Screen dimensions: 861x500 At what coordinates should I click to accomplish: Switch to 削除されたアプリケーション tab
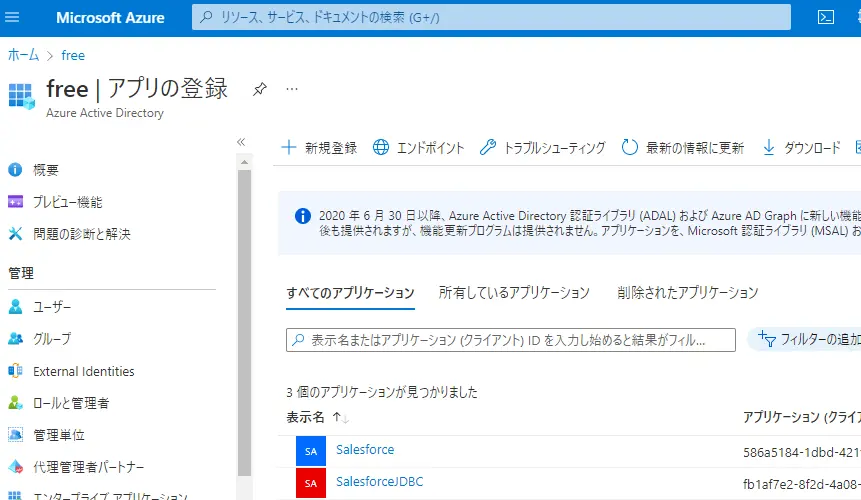[687, 293]
